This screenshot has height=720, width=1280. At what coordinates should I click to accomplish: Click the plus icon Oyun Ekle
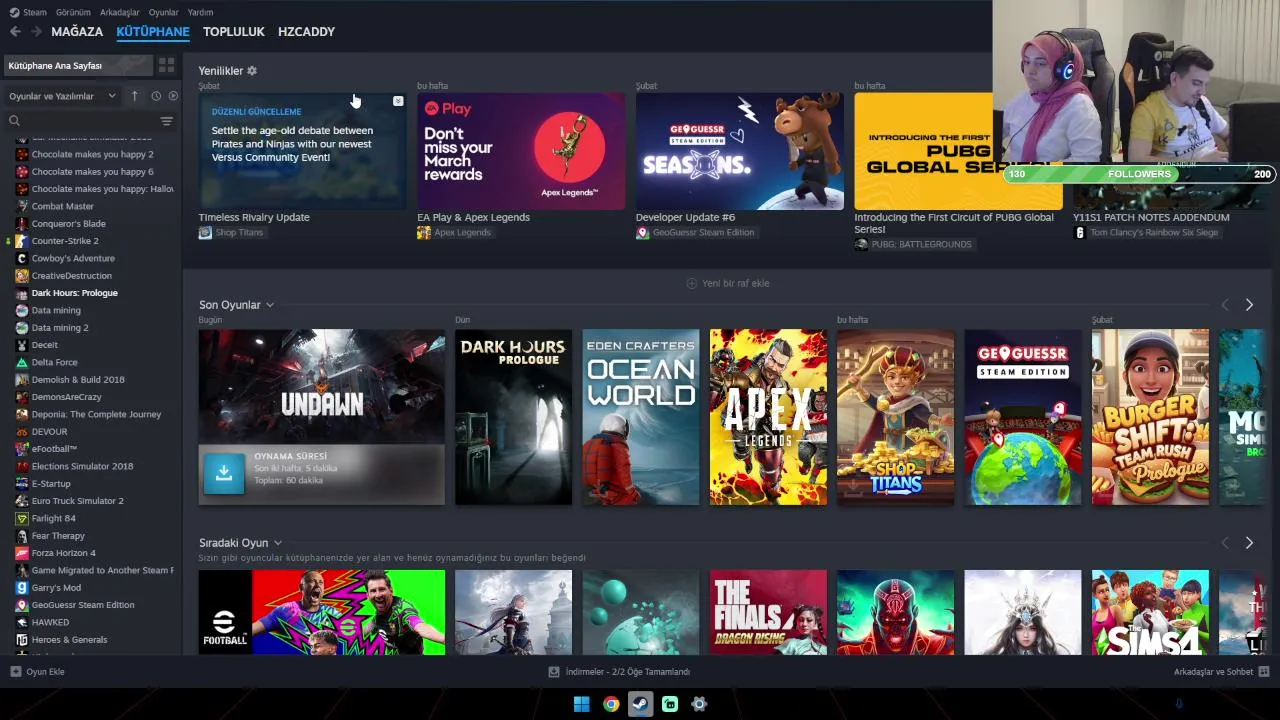click(x=15, y=672)
